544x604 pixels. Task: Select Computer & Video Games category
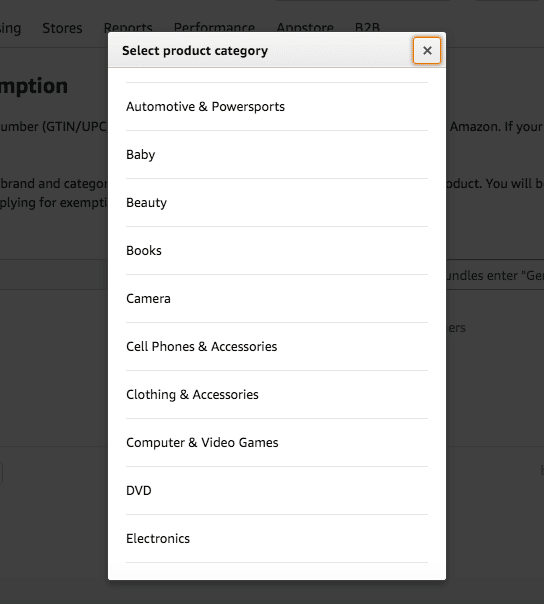[x=277, y=443]
